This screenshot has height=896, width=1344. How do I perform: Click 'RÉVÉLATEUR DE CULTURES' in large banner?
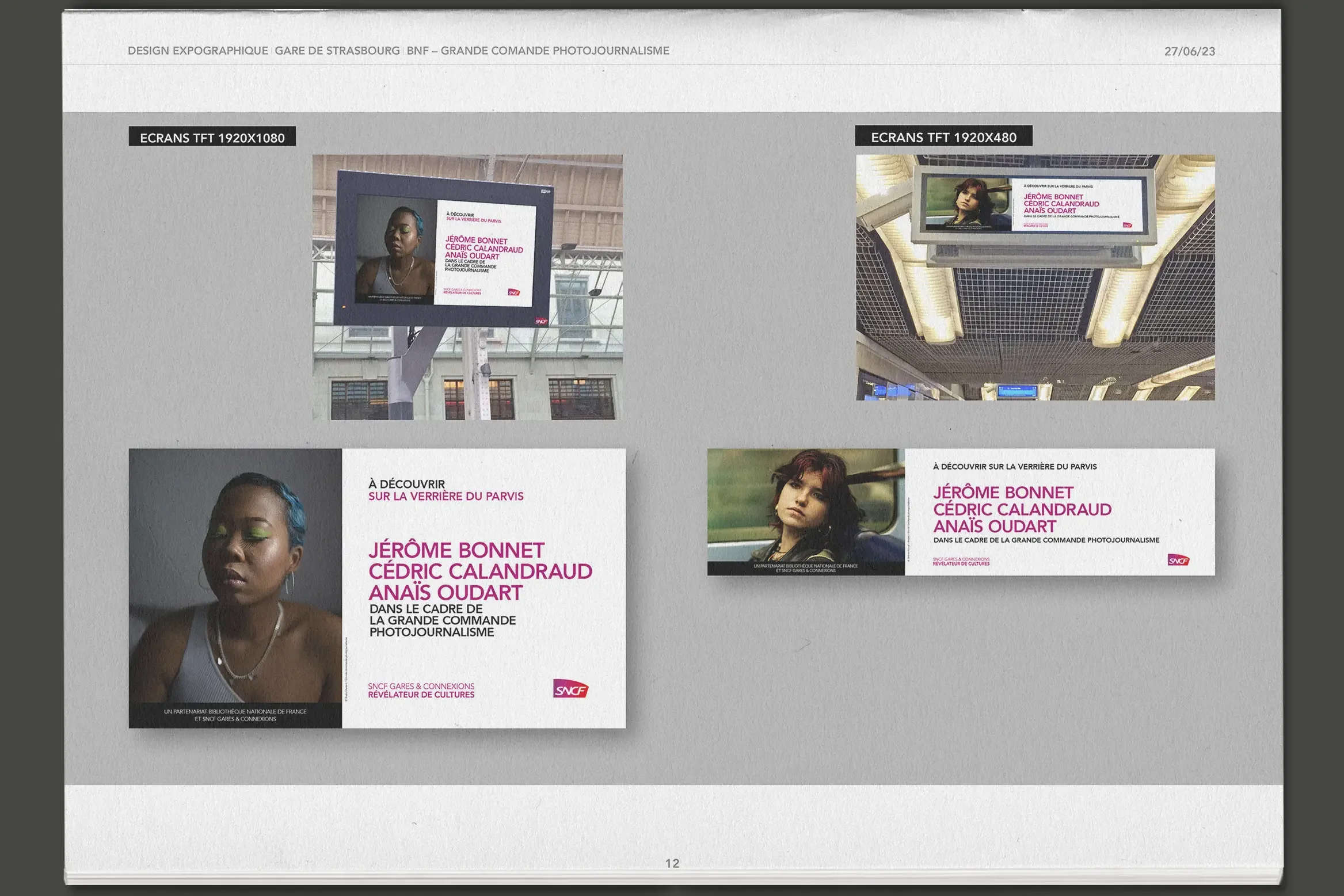(x=421, y=695)
